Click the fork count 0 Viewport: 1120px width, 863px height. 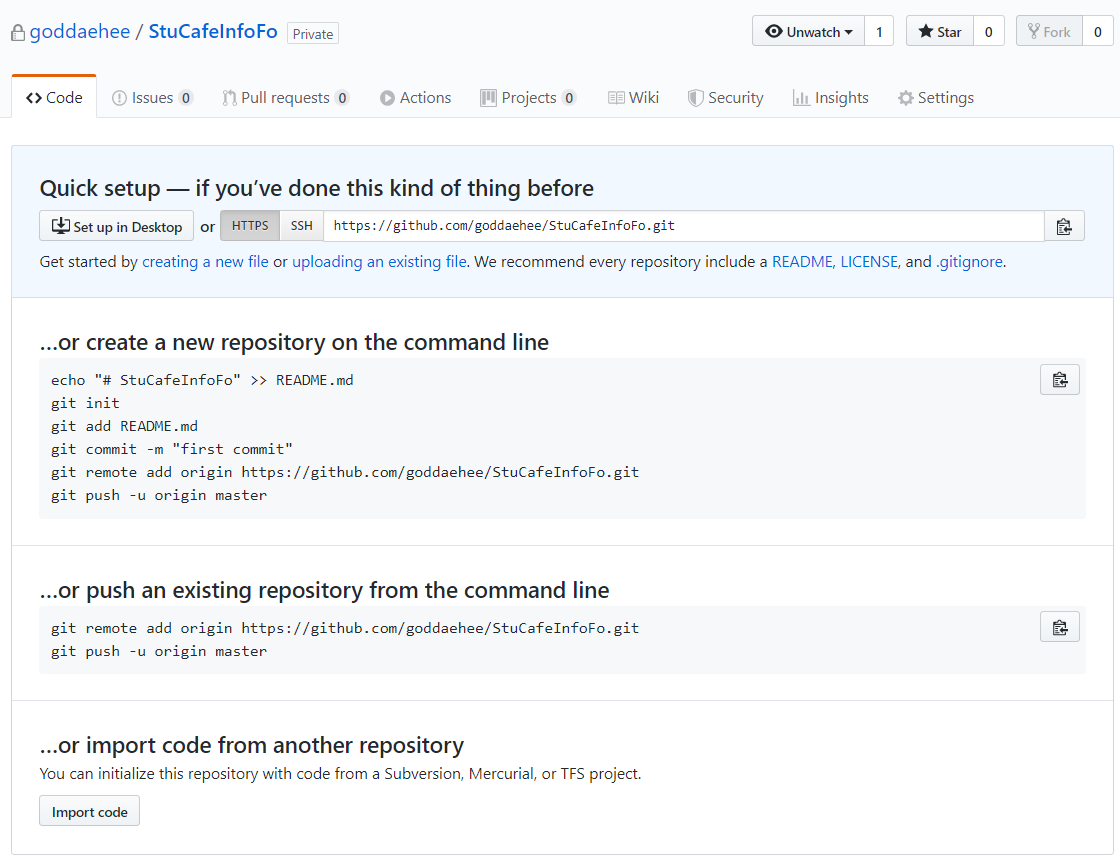click(1098, 31)
